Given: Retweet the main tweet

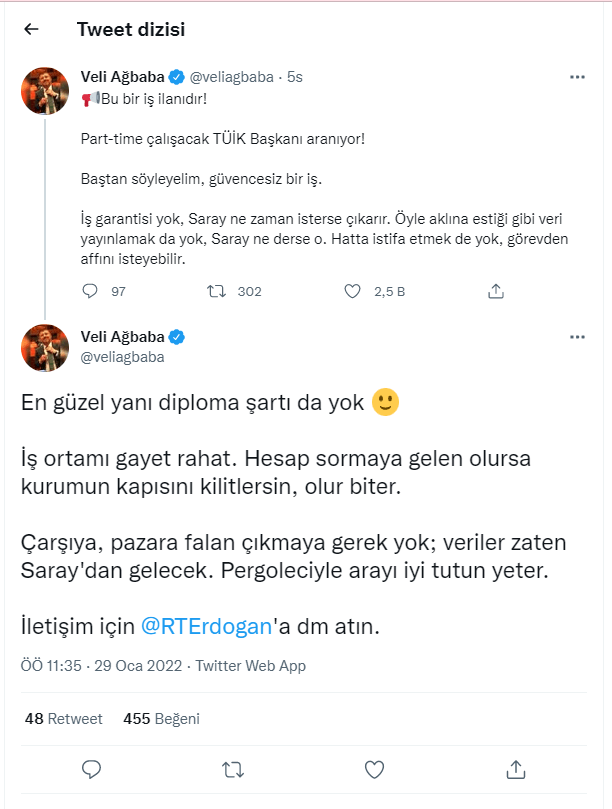Looking at the screenshot, I should (x=233, y=769).
